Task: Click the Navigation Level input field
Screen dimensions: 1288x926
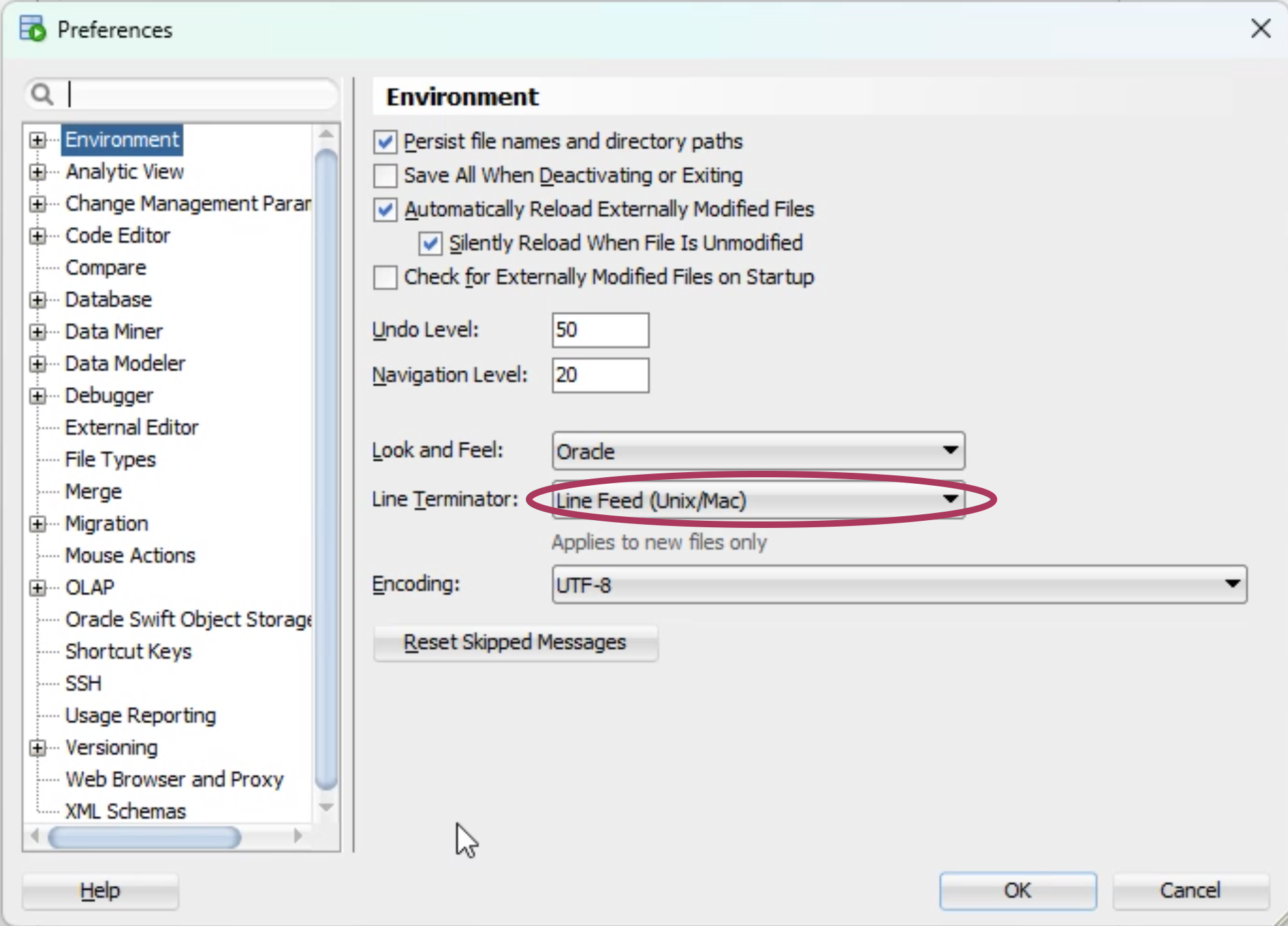Action: [x=601, y=375]
